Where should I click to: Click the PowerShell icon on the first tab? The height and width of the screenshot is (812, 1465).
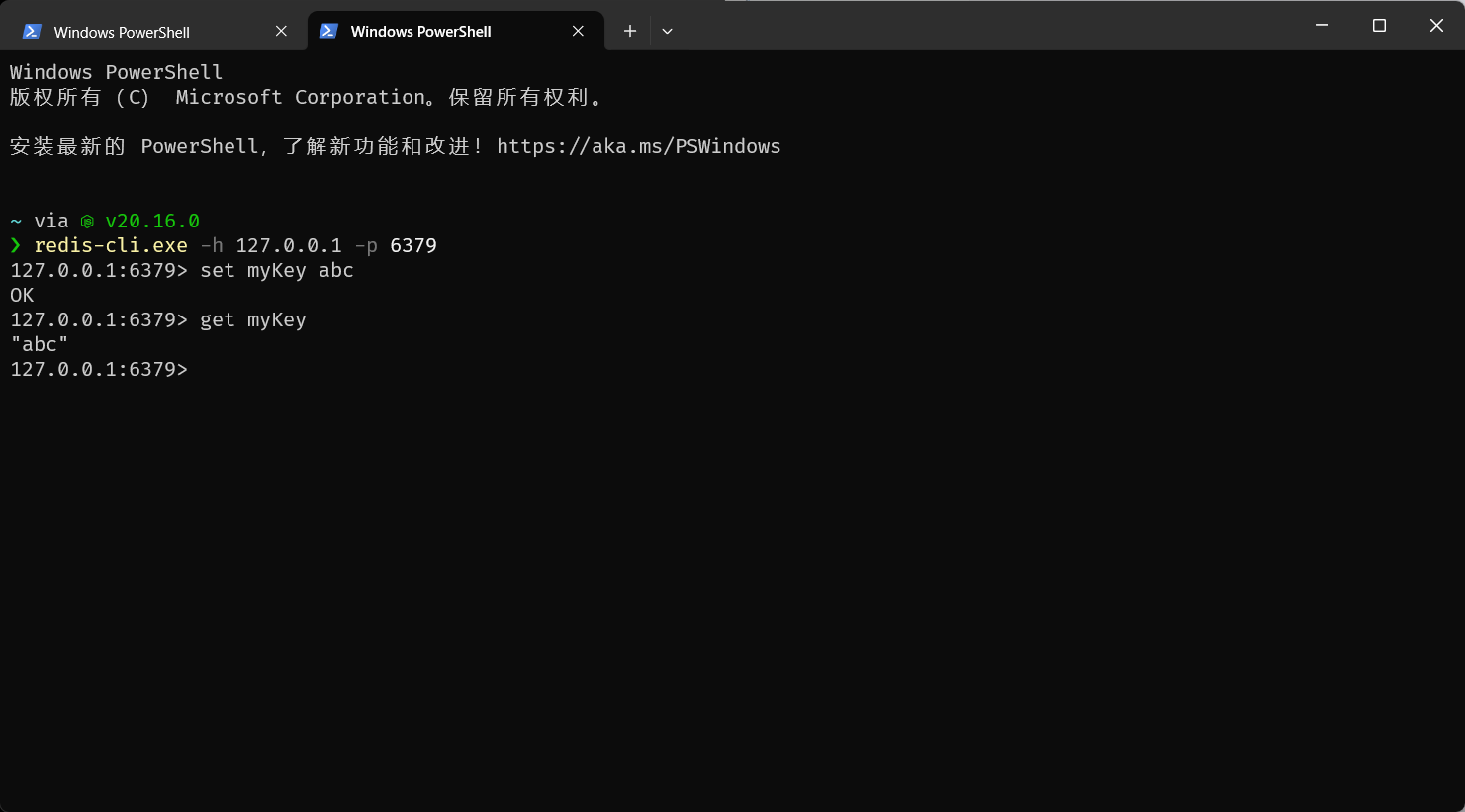(x=32, y=31)
